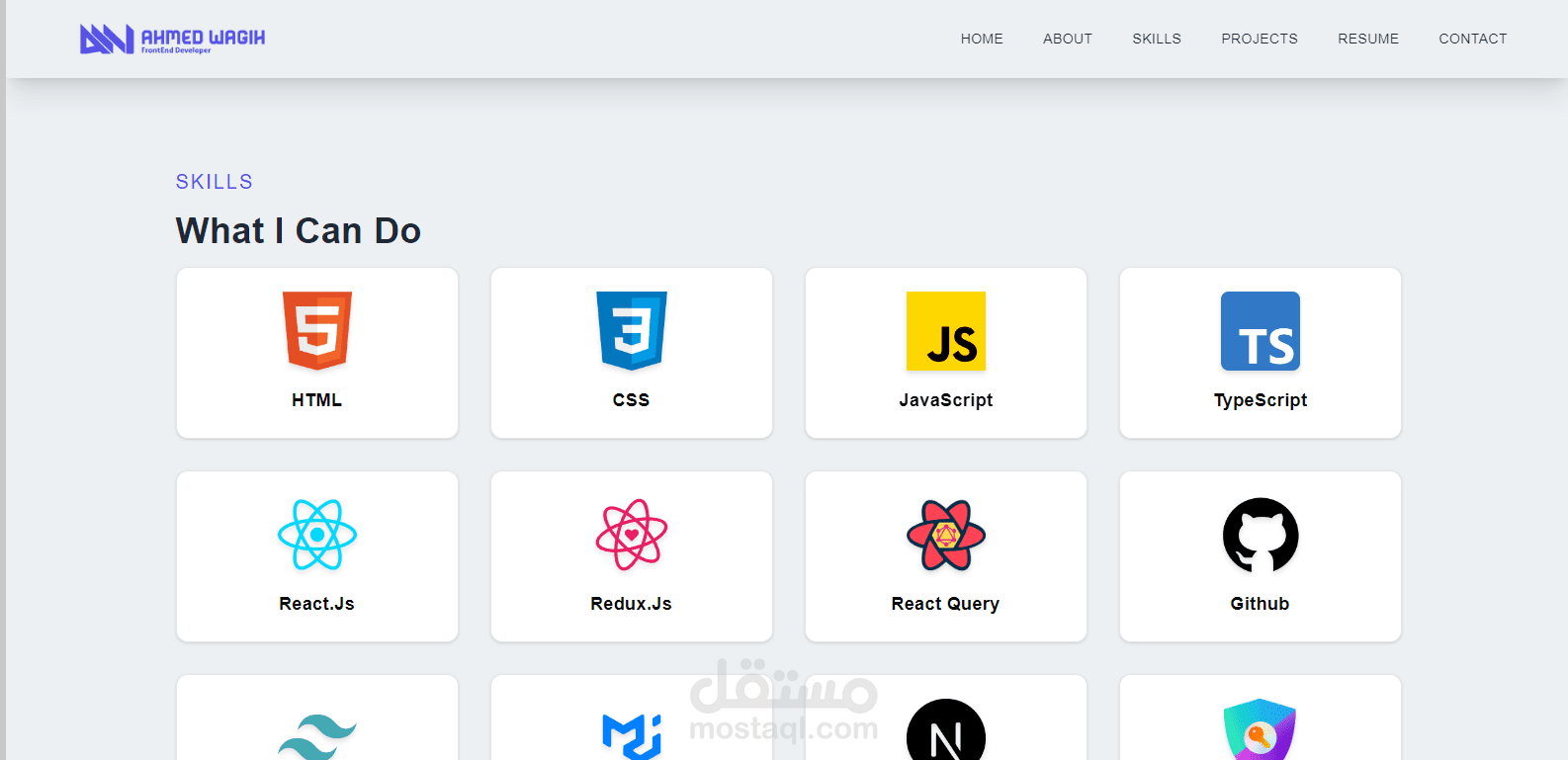Click the HTML label text
The width and height of the screenshot is (1568, 760).
pyautogui.click(x=317, y=400)
